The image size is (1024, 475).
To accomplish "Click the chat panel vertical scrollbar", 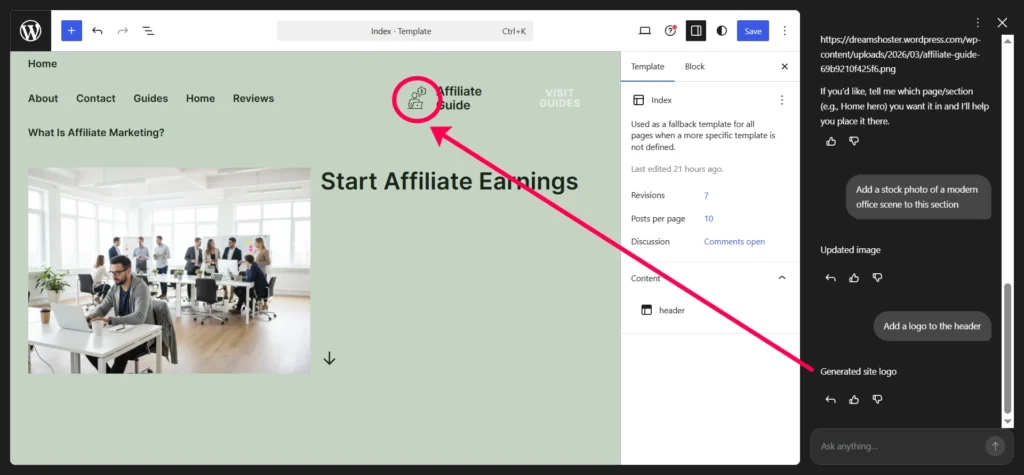I will tap(1007, 350).
